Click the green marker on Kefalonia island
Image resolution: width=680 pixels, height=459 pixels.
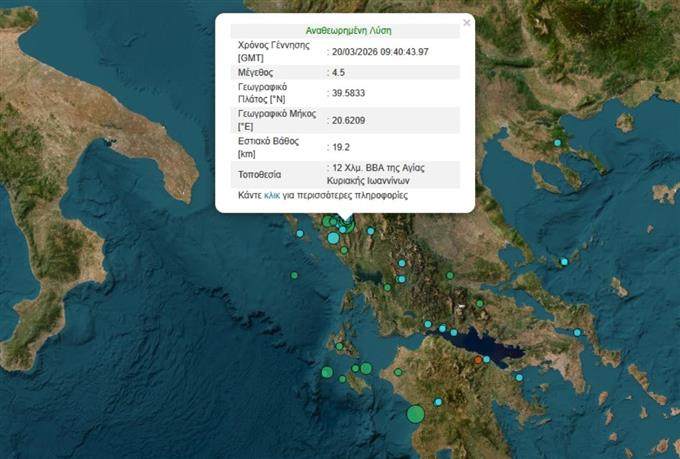340,347
